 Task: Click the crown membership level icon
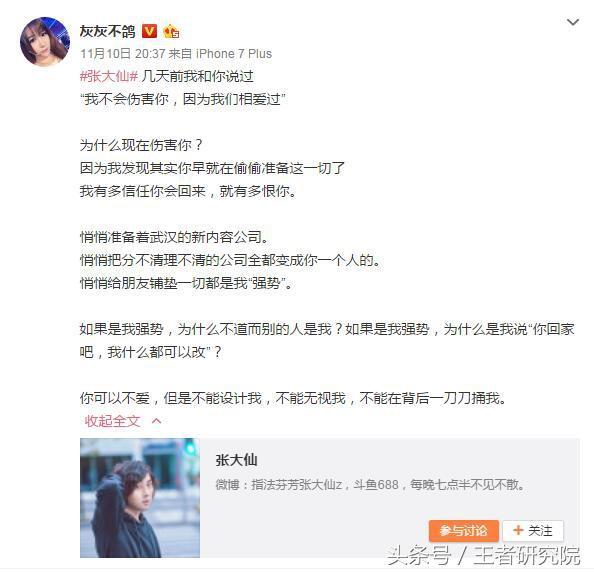(x=171, y=31)
